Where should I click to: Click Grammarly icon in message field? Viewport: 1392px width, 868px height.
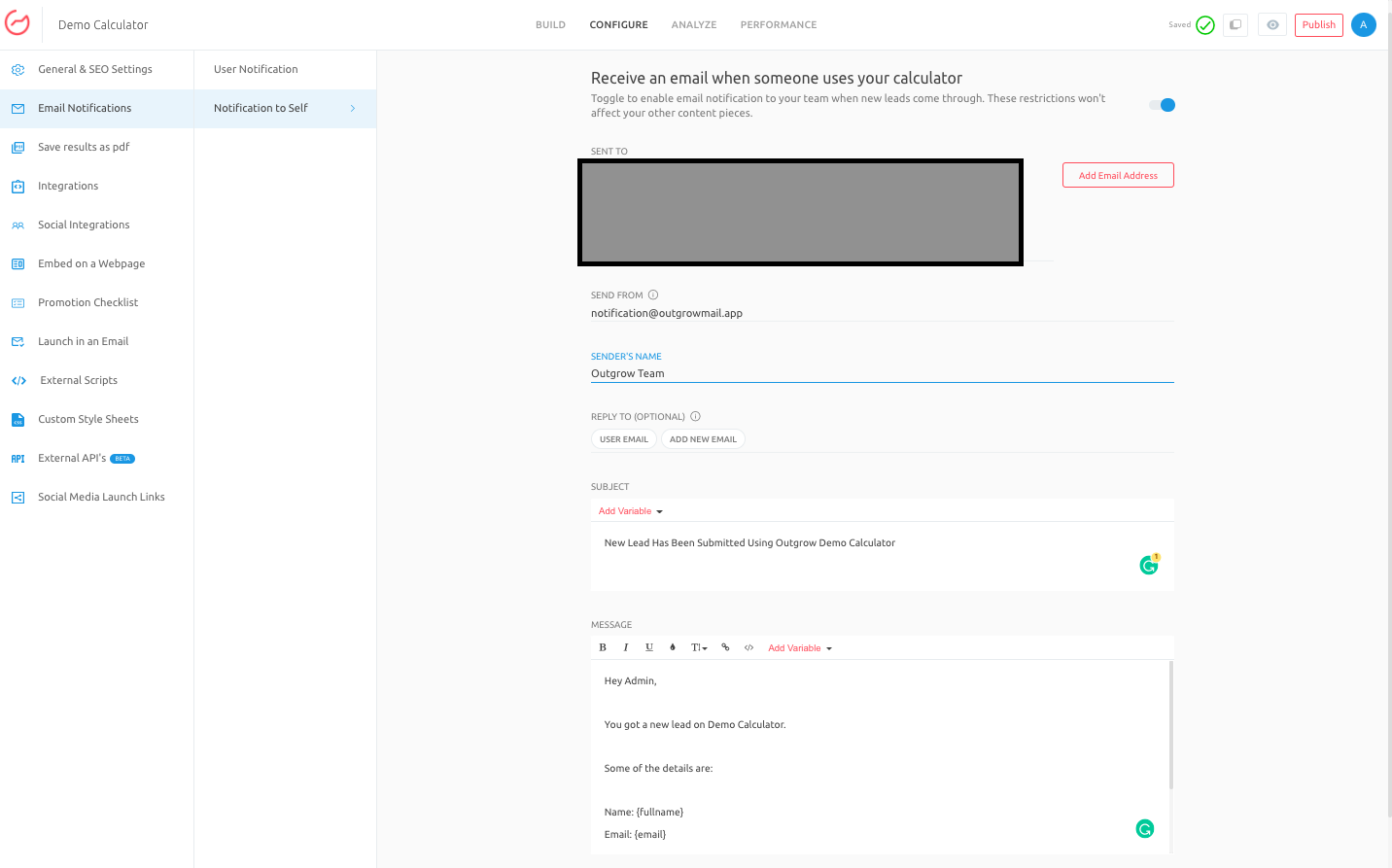[1145, 829]
